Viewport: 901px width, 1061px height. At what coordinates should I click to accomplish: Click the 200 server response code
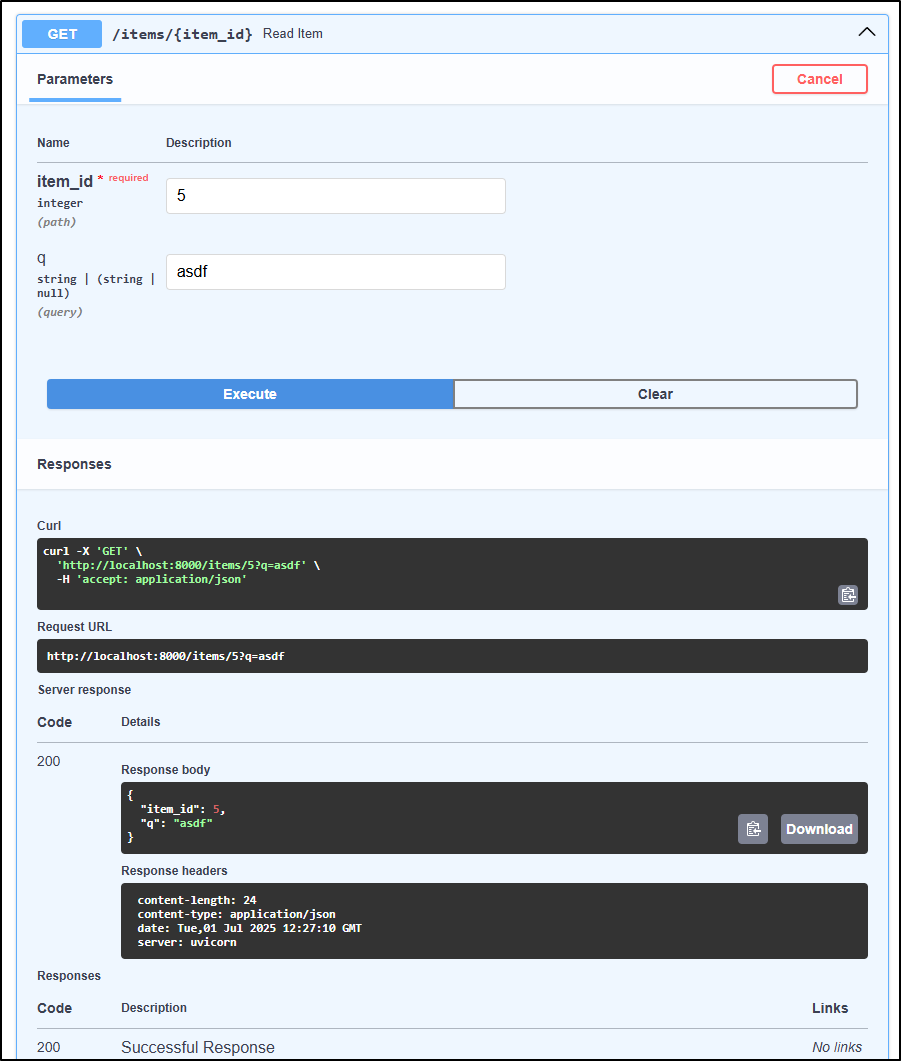[x=48, y=761]
